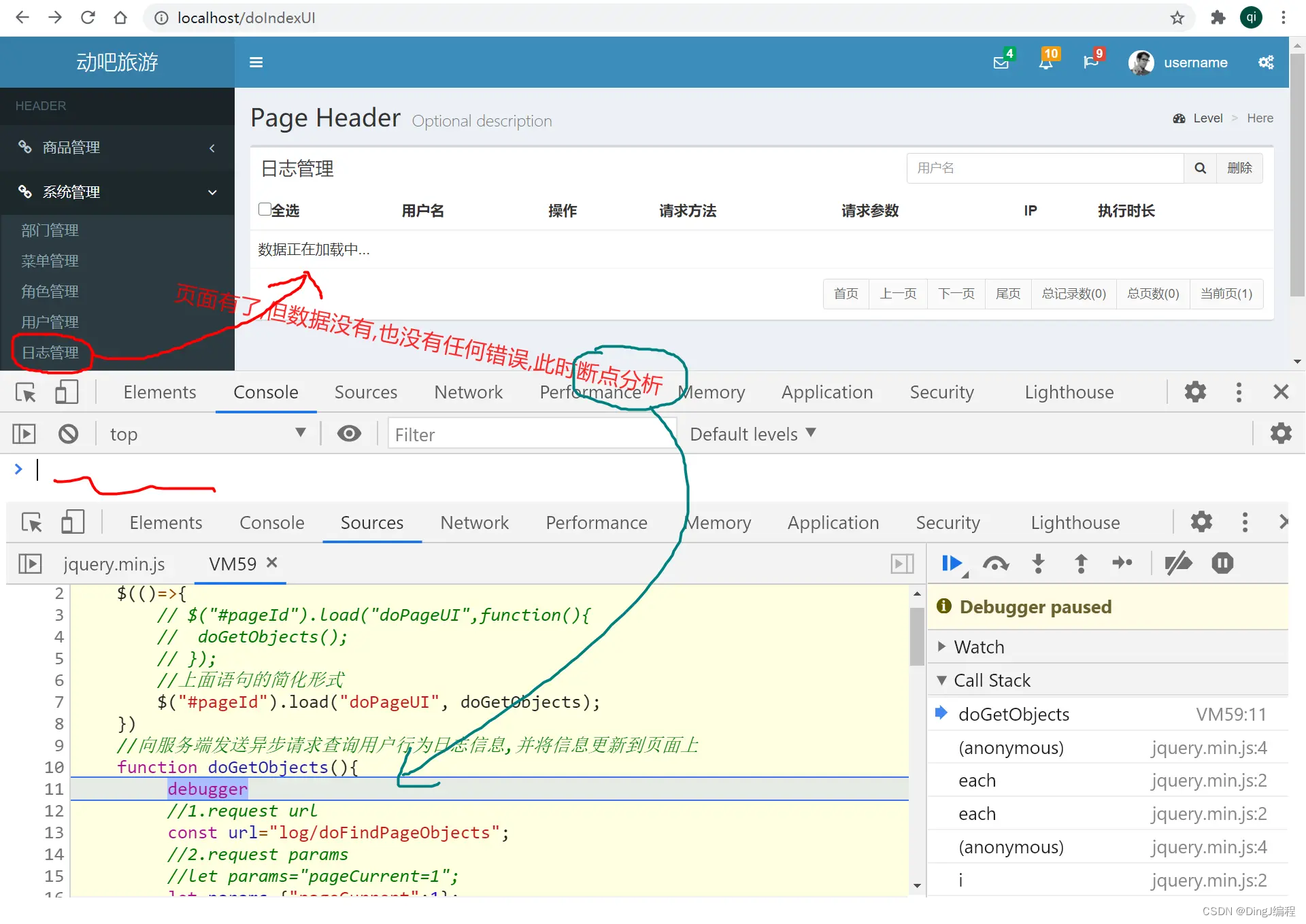Check the 全选 select-all checkbox
This screenshot has height=924, width=1306.
click(265, 209)
